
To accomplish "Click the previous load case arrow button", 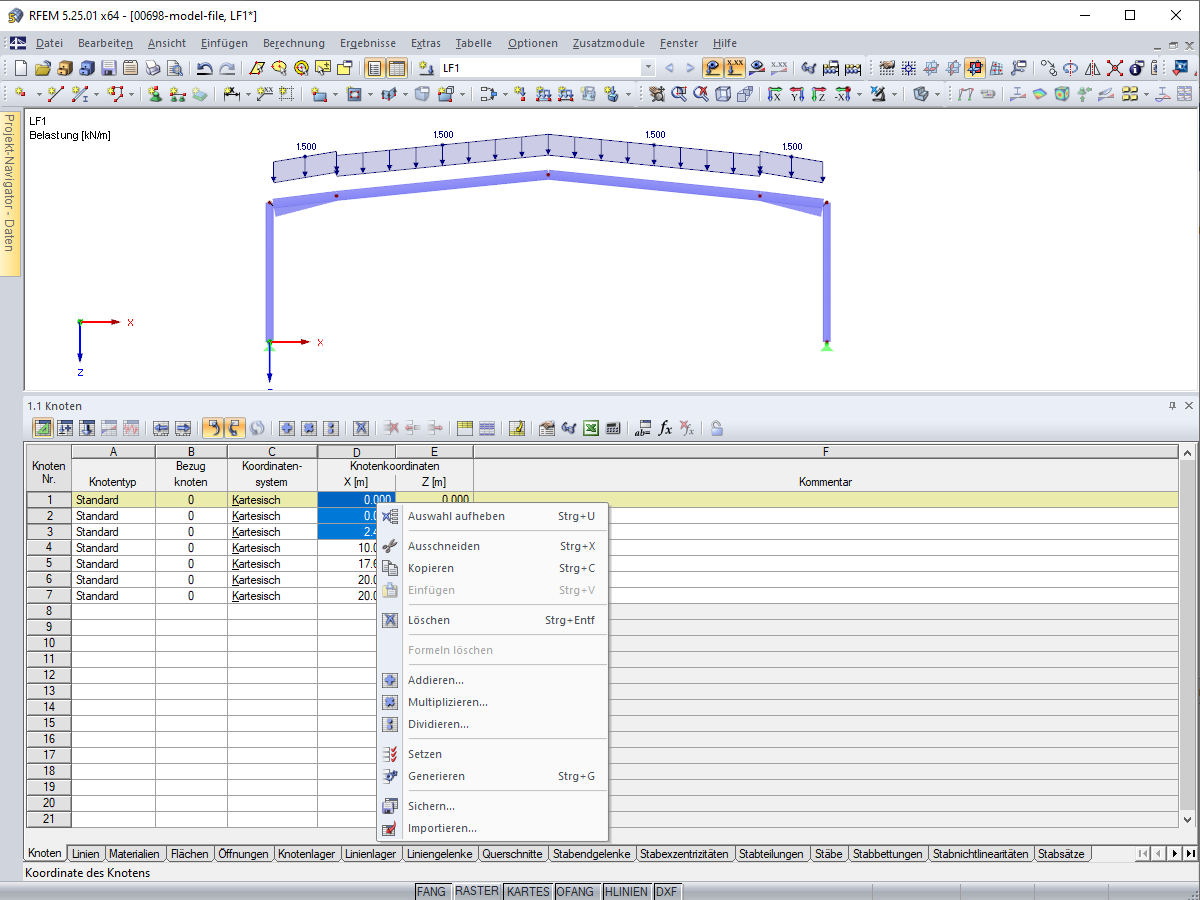I will pos(669,68).
